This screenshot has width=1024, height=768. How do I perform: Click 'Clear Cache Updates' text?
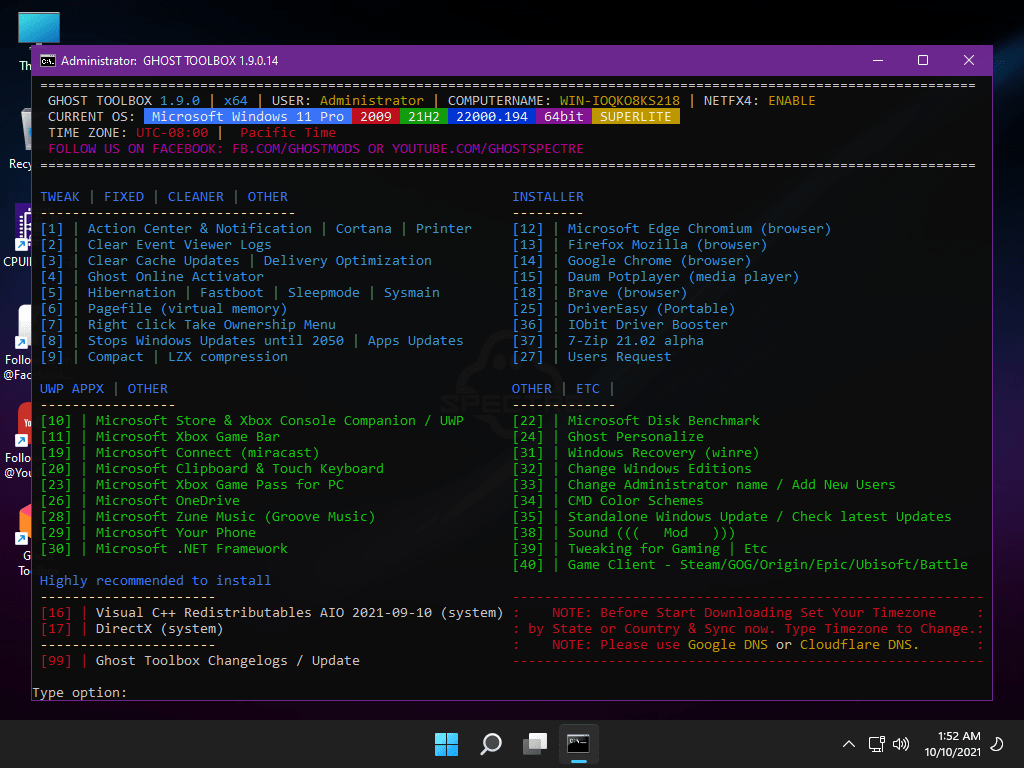tap(164, 261)
